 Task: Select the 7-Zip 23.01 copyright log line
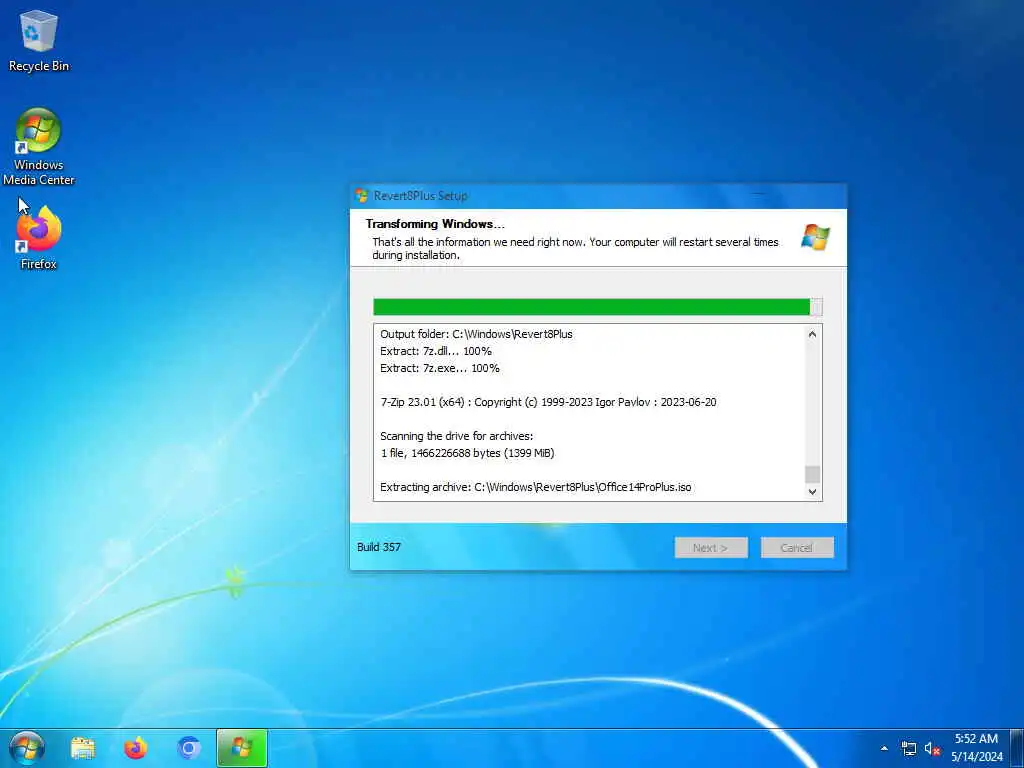tap(548, 402)
